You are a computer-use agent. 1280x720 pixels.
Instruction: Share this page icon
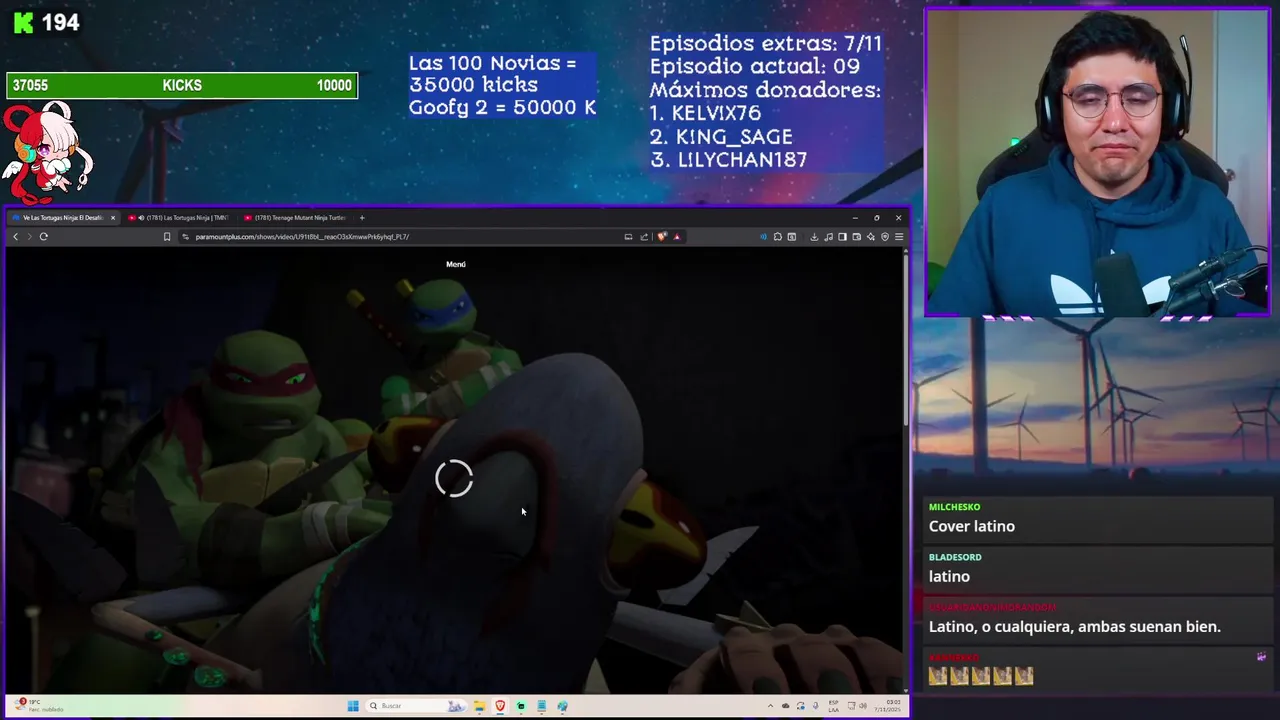(x=644, y=237)
